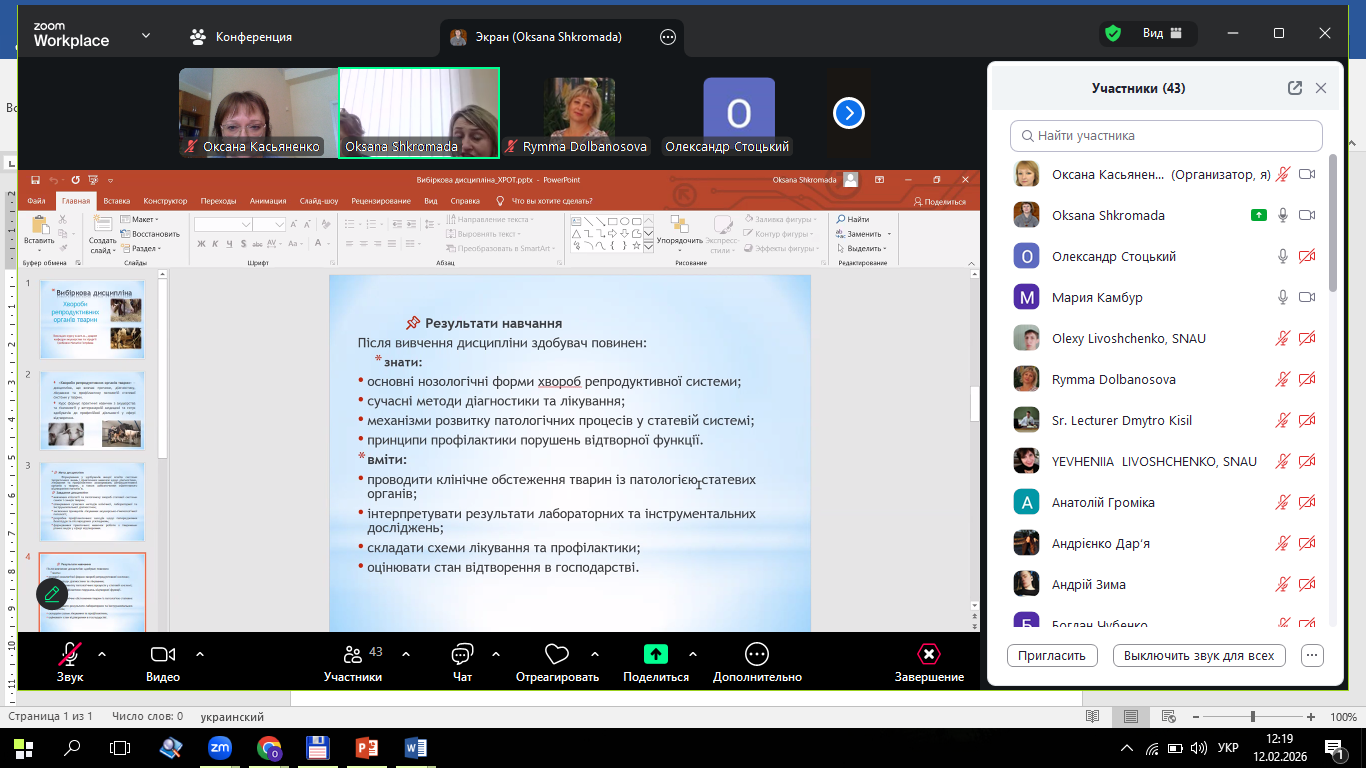
Task: Click the red End meeting icon
Action: (x=929, y=655)
